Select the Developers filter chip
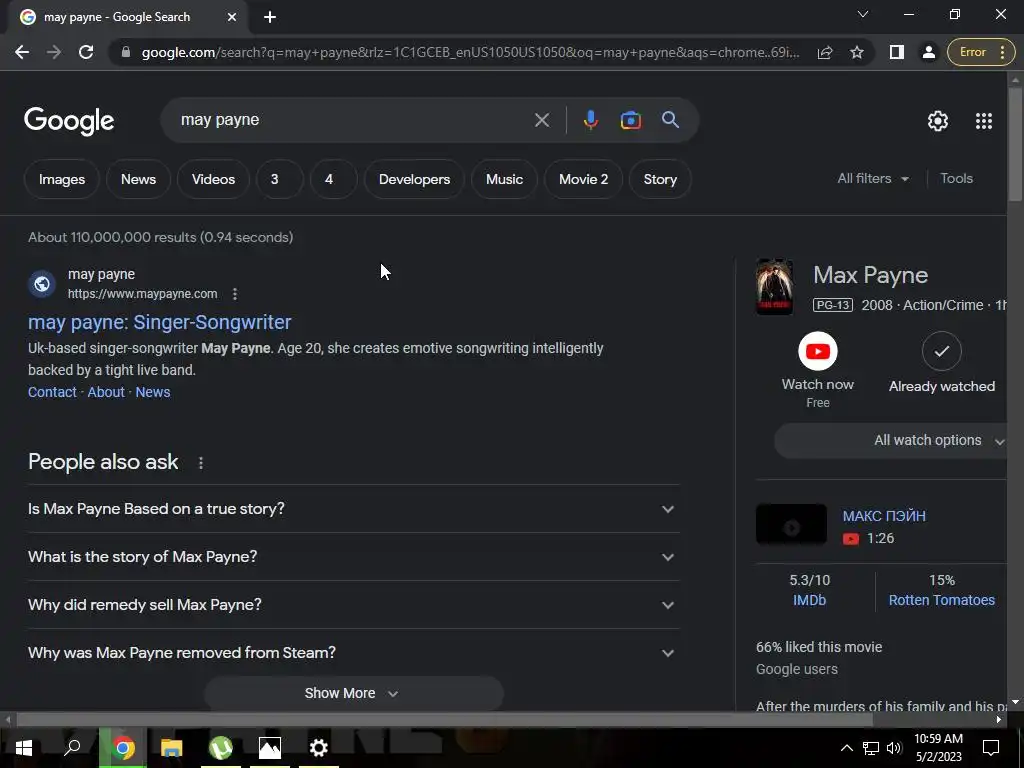Image resolution: width=1024 pixels, height=768 pixels. [414, 179]
